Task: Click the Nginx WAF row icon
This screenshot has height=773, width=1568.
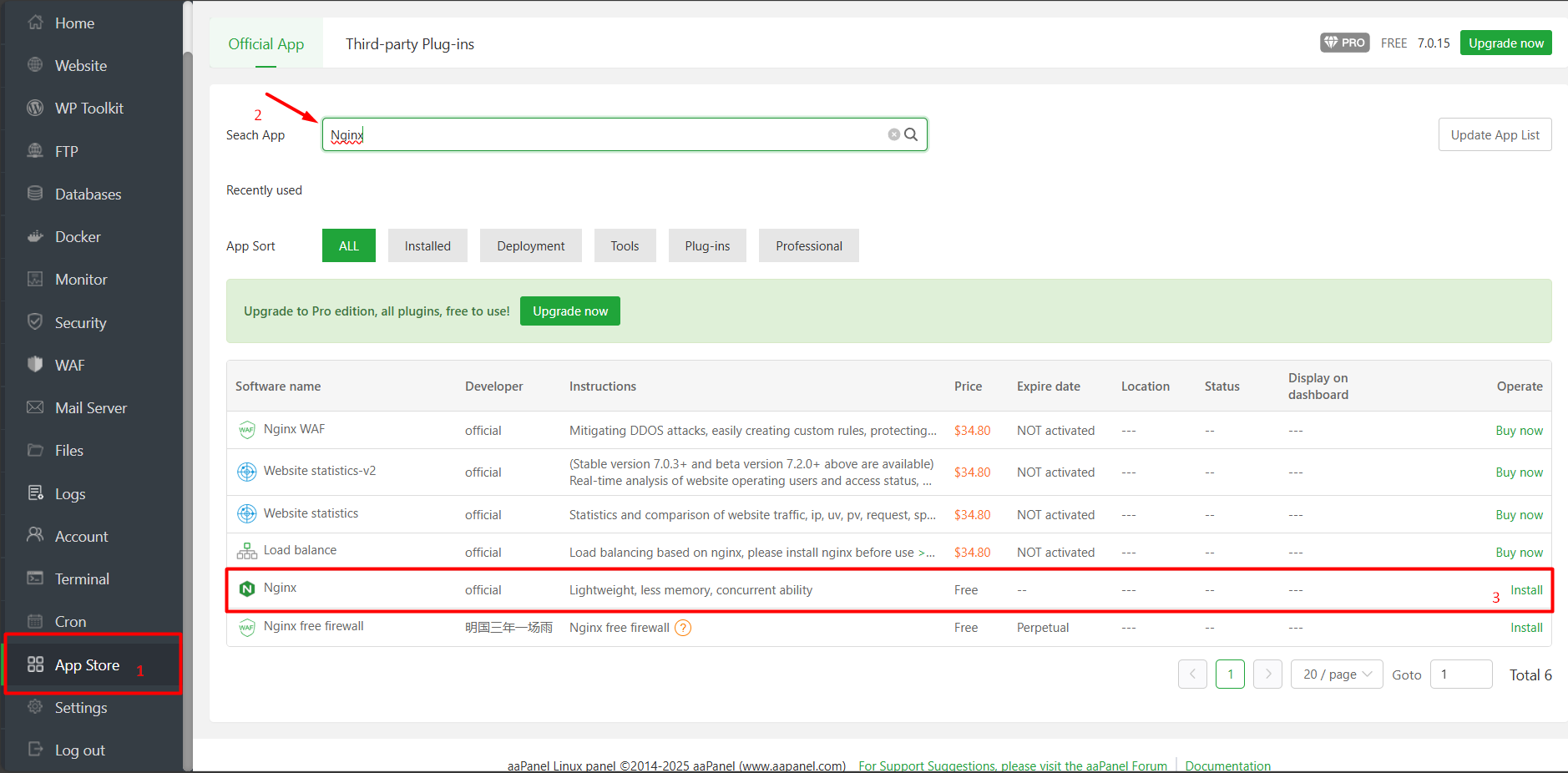Action: (247, 430)
